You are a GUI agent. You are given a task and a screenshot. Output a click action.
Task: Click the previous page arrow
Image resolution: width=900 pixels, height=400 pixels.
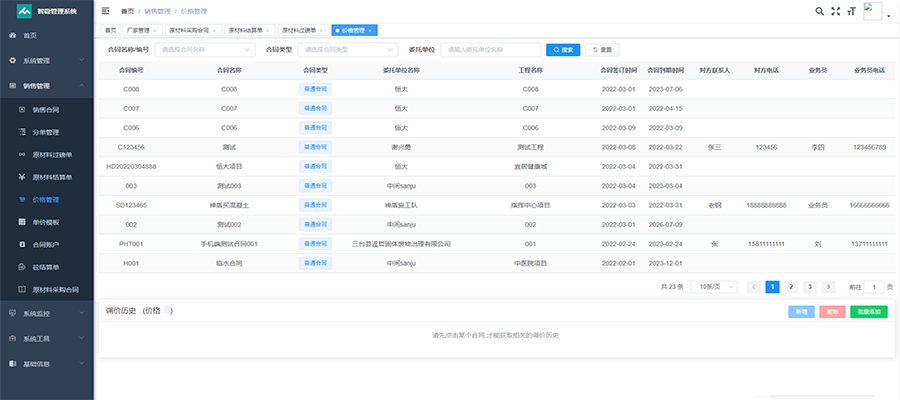pyautogui.click(x=754, y=287)
